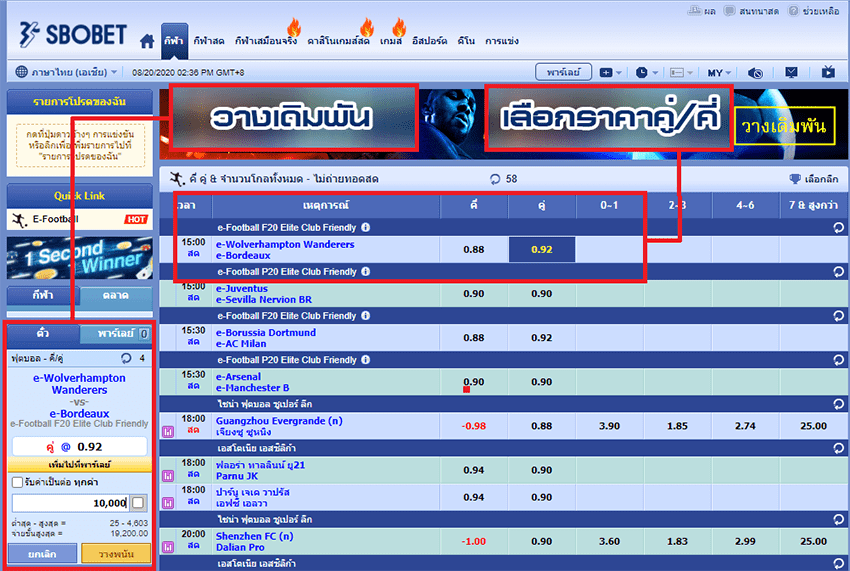Click the พาร์เลย์ button in toolbar
The height and width of the screenshot is (571, 850).
pyautogui.click(x=563, y=72)
